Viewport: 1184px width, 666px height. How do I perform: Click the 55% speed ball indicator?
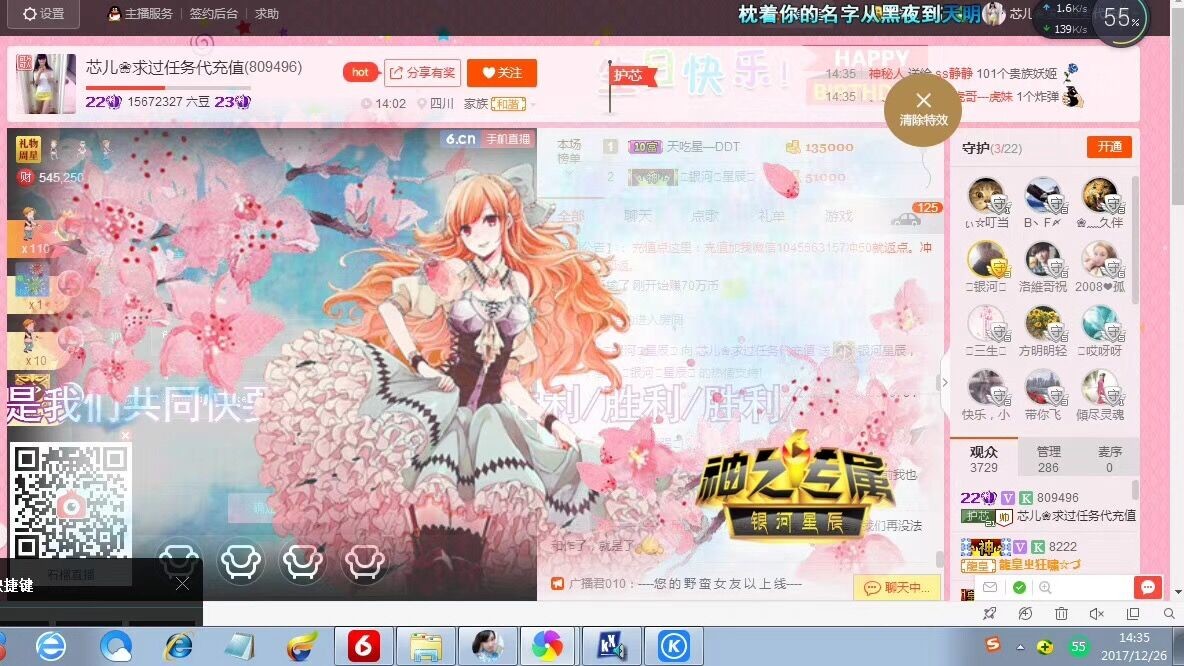(1121, 19)
